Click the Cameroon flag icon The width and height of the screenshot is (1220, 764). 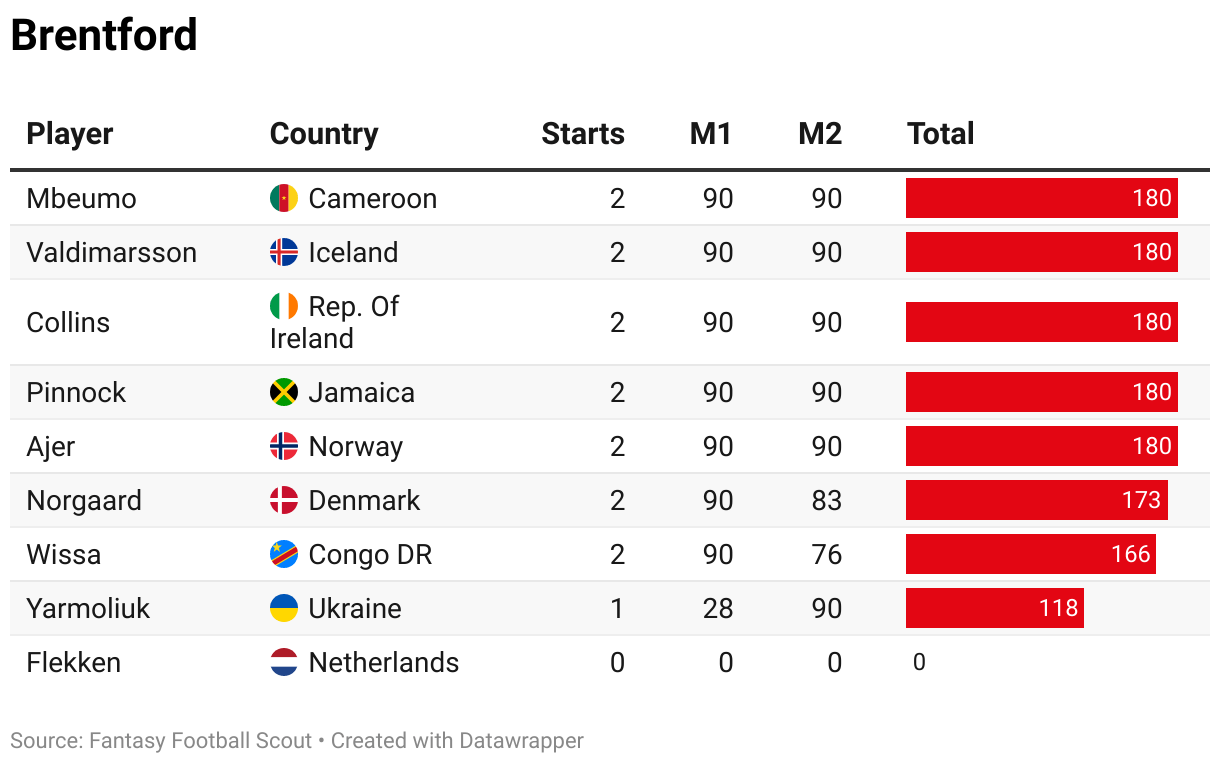284,198
